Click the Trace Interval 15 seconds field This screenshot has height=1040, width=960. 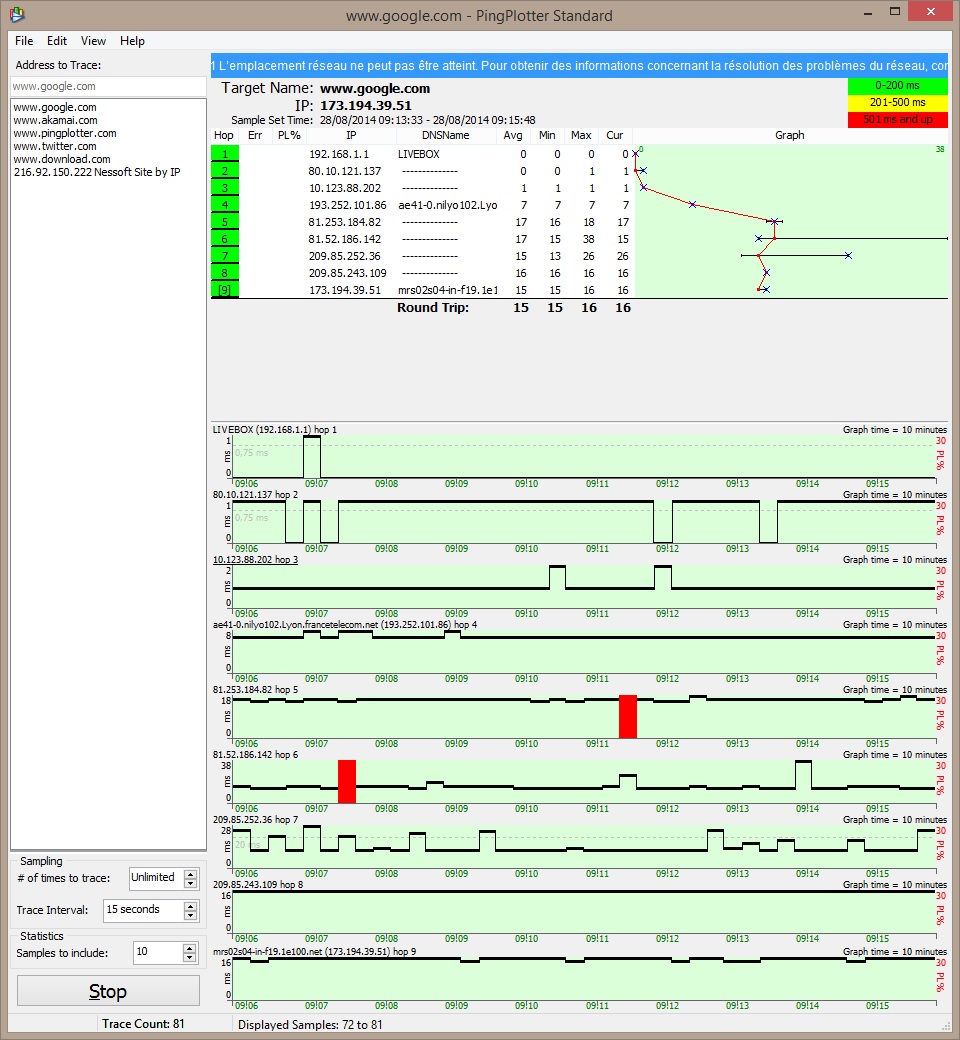tap(143, 910)
